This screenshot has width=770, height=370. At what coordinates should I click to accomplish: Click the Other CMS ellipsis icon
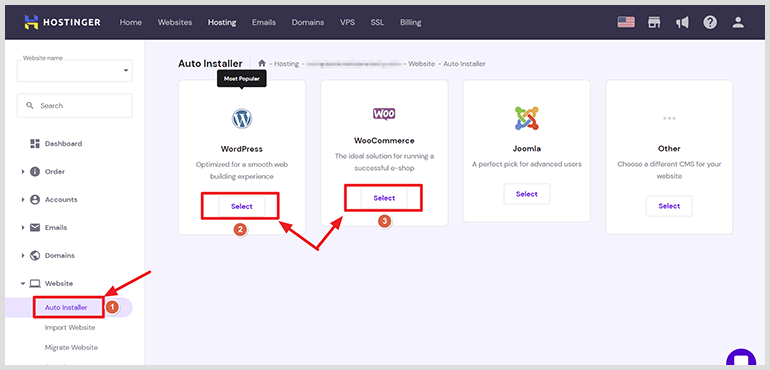pos(669,118)
